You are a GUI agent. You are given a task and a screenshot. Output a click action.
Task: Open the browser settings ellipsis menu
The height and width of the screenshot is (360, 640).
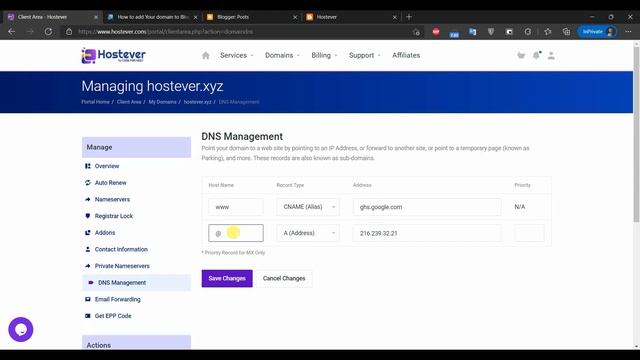628,31
